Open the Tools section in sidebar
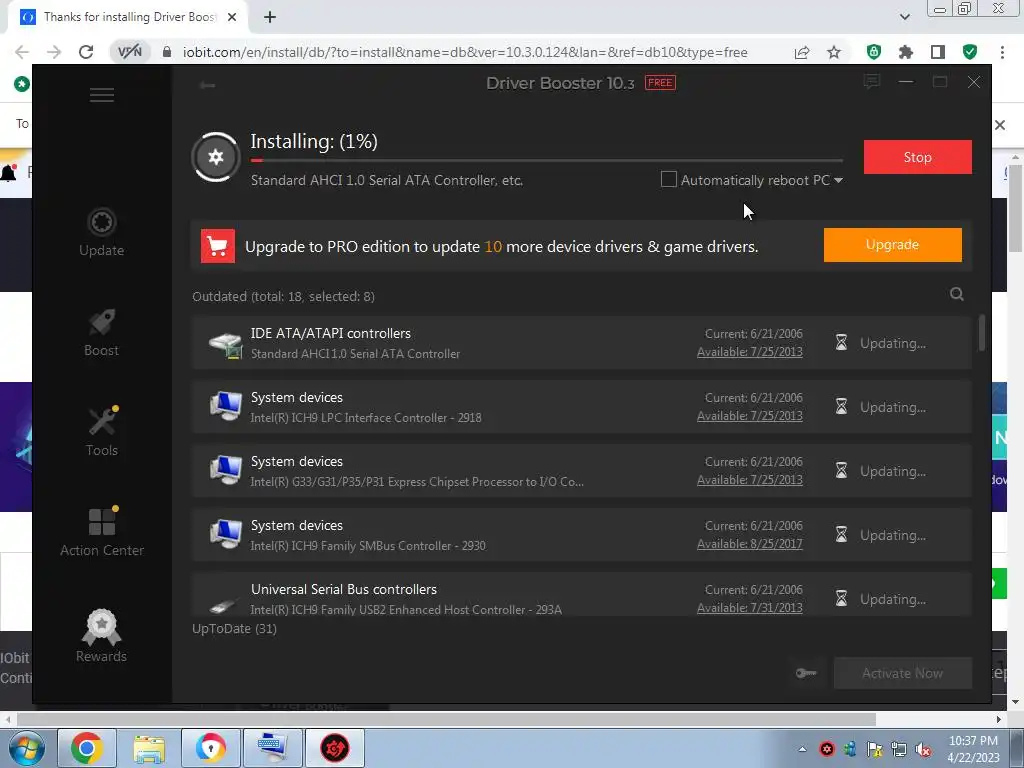The height and width of the screenshot is (768, 1024). click(102, 432)
